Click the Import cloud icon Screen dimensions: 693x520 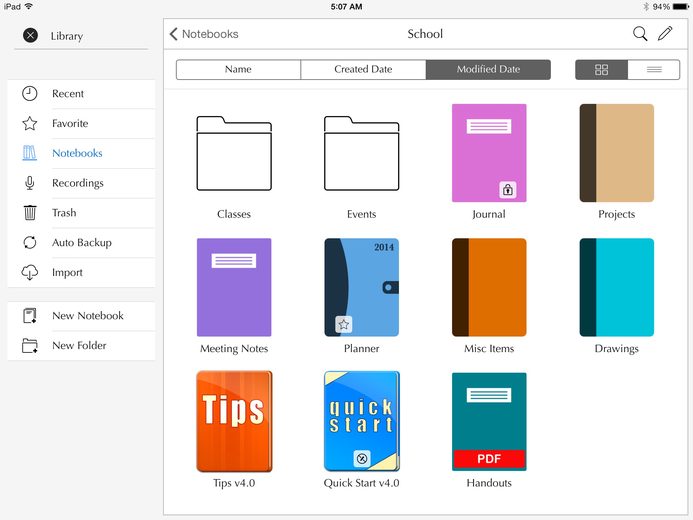pyautogui.click(x=30, y=272)
